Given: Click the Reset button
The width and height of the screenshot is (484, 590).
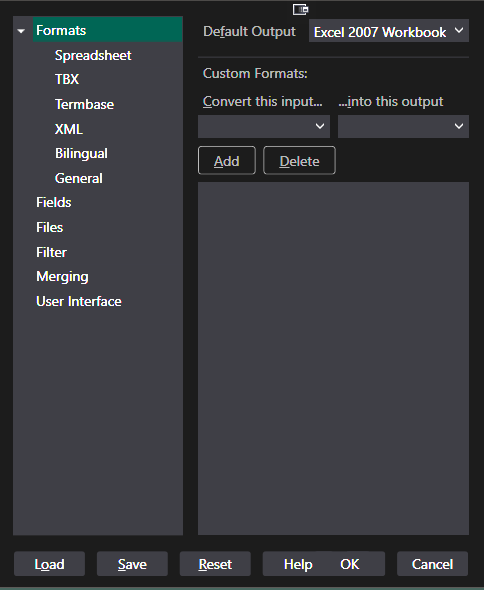Looking at the screenshot, I should click(x=215, y=564).
